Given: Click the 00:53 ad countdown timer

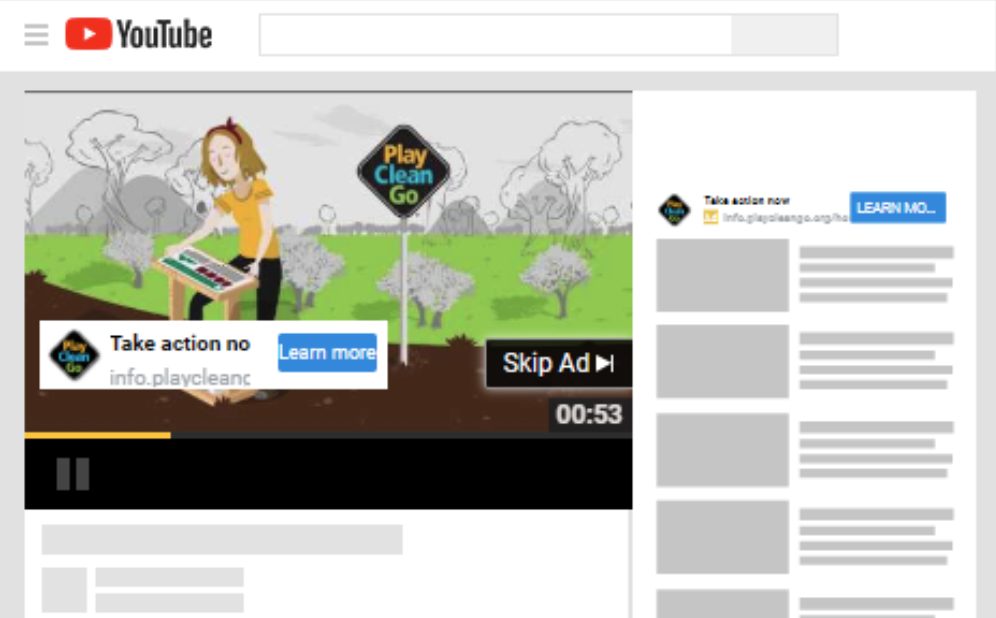Looking at the screenshot, I should (x=589, y=414).
